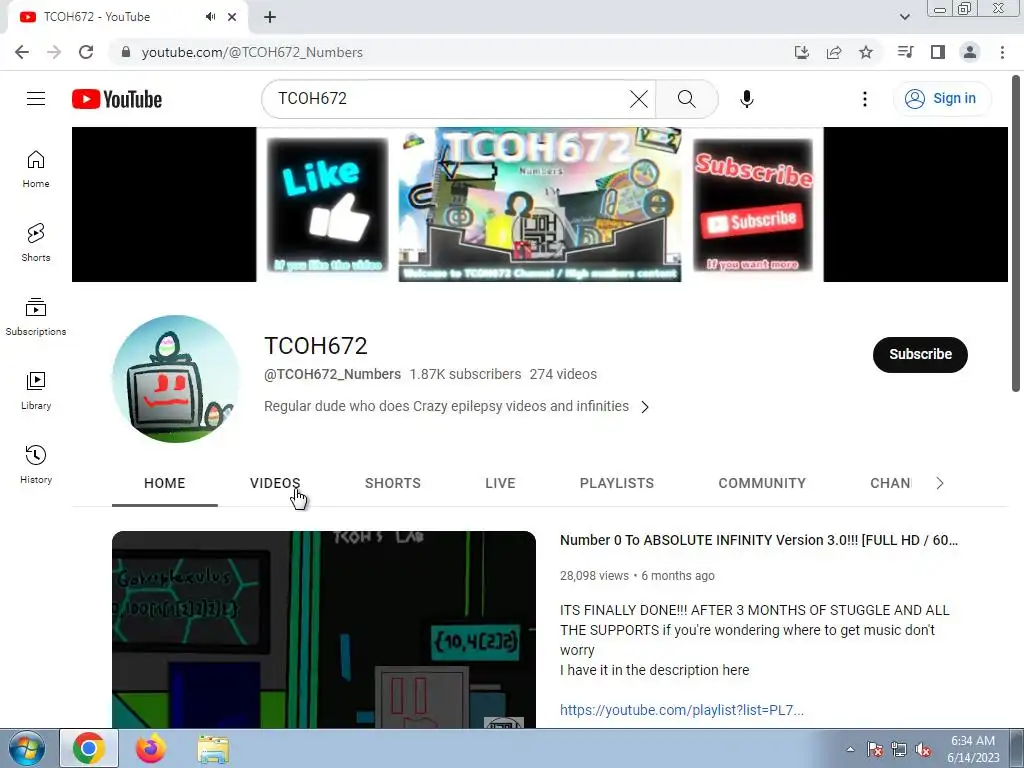This screenshot has width=1024, height=768.
Task: Switch to the COMMUNITY tab
Action: 762,483
